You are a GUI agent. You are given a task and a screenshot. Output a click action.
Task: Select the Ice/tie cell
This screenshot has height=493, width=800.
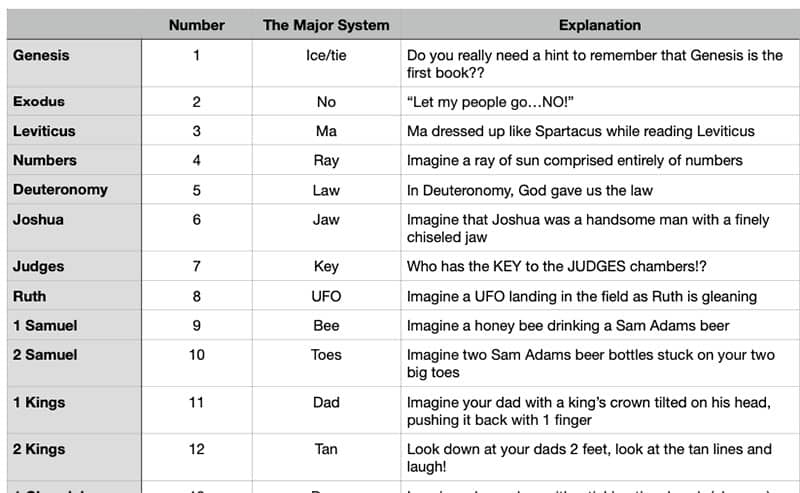(x=326, y=56)
